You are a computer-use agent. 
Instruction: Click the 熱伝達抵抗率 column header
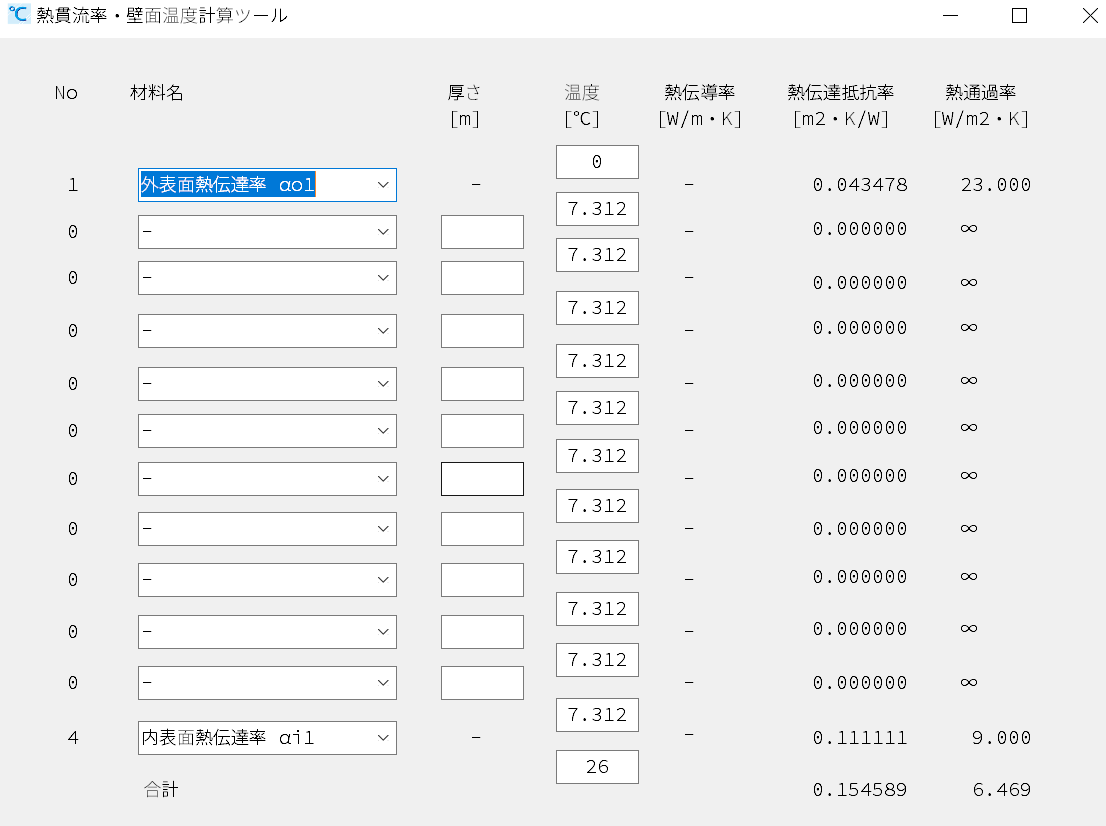[x=841, y=92]
